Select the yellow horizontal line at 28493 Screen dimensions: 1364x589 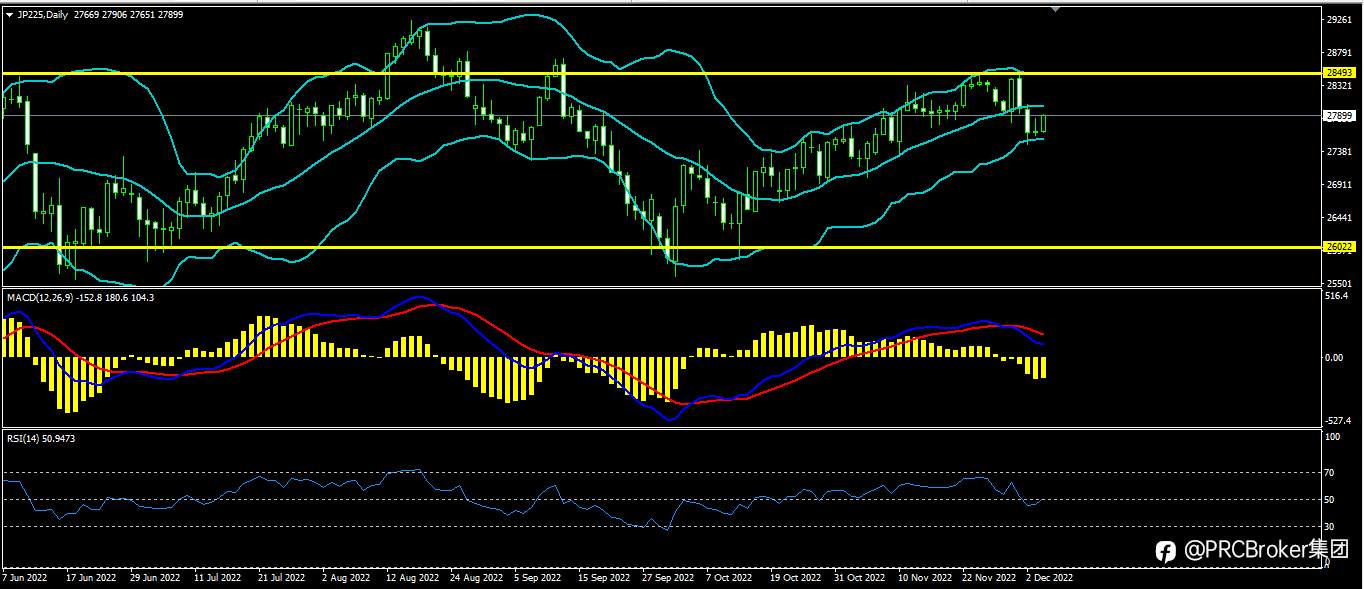pos(661,73)
